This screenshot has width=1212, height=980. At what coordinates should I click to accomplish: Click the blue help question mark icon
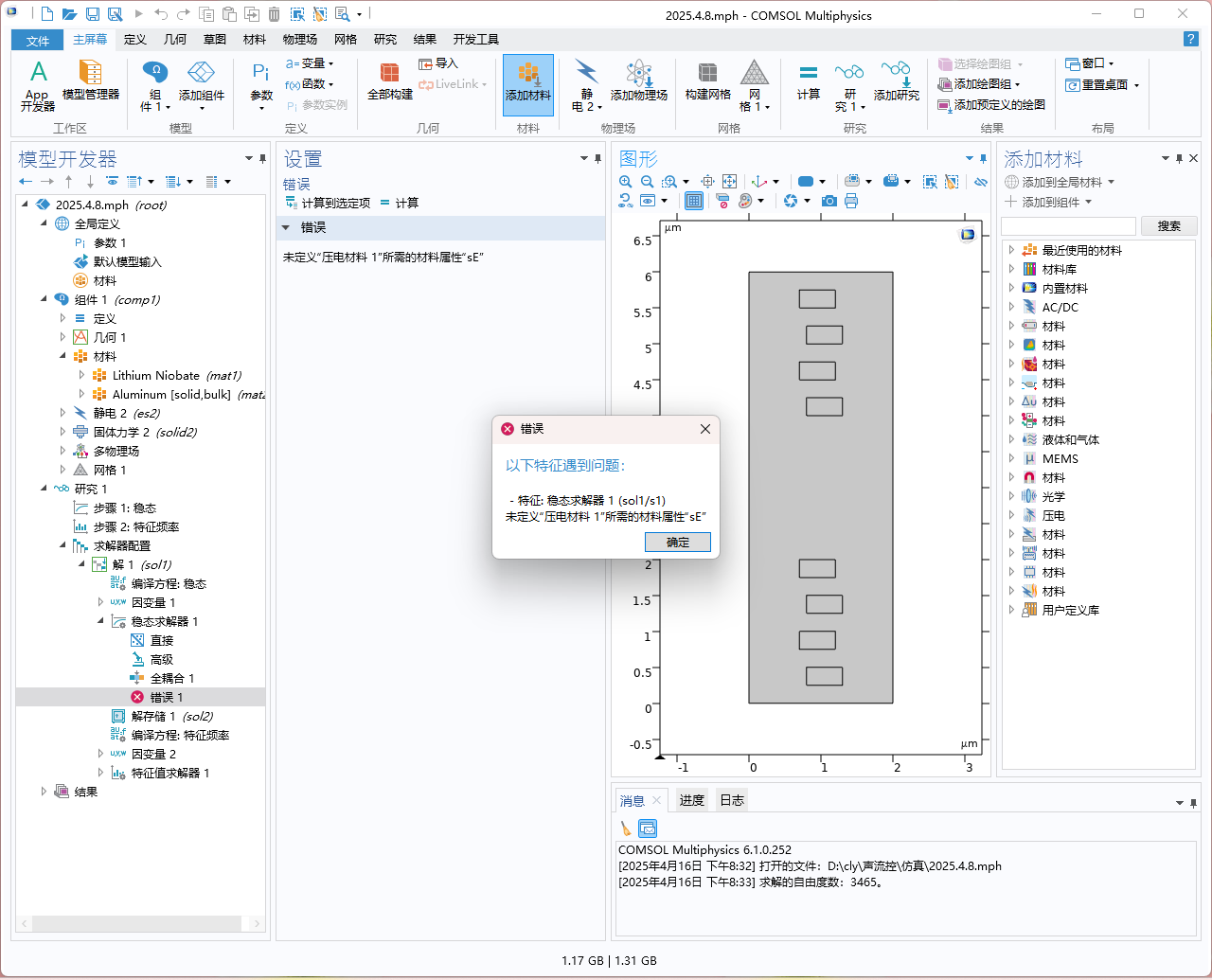pos(1191,39)
